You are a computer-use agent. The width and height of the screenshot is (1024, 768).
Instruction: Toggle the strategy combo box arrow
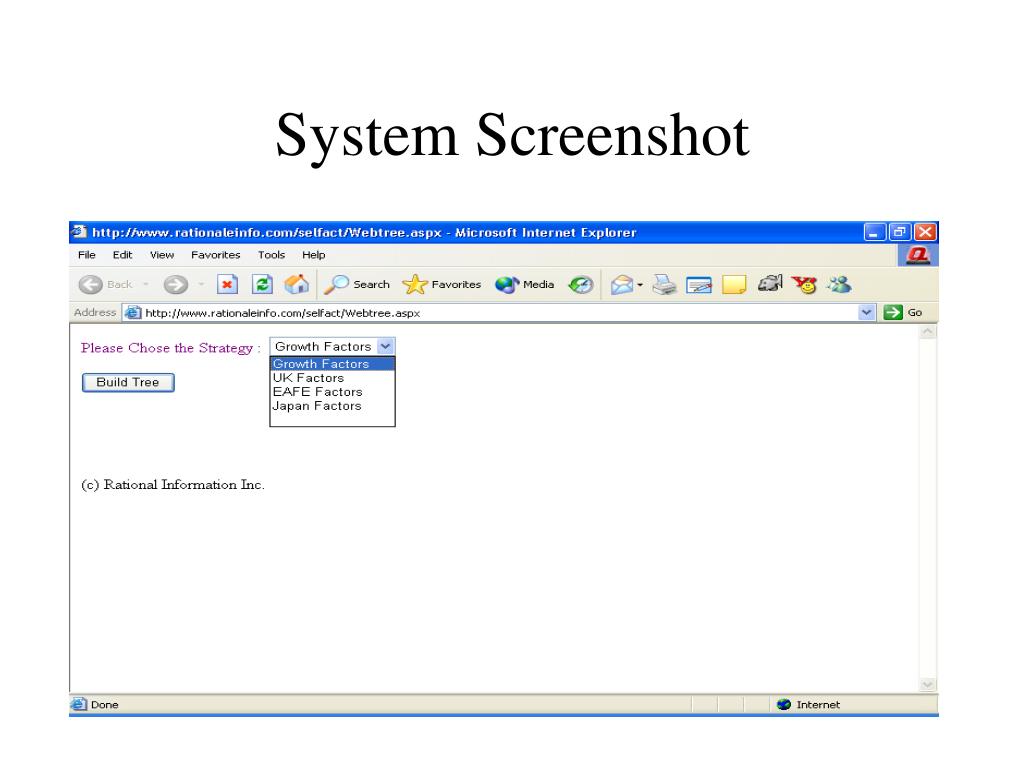point(385,346)
